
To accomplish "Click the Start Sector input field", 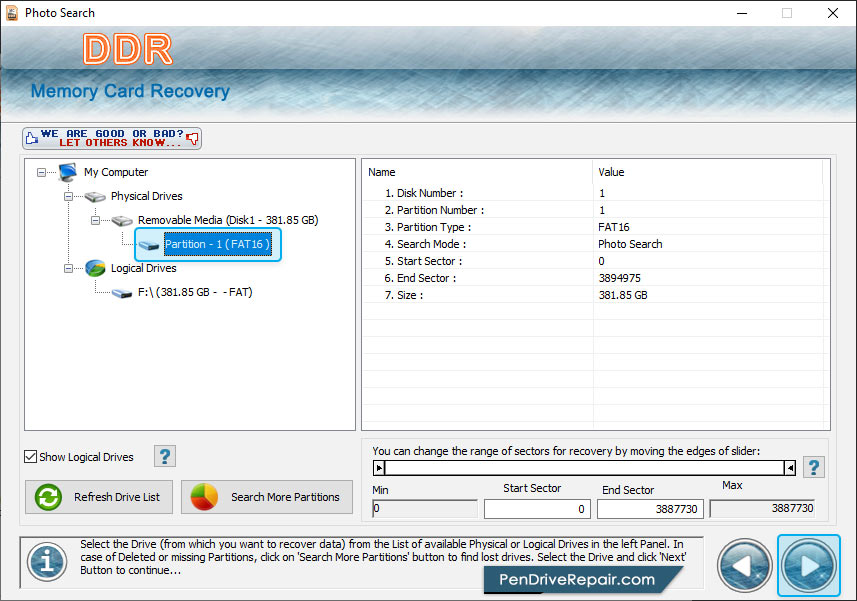I will (537, 509).
